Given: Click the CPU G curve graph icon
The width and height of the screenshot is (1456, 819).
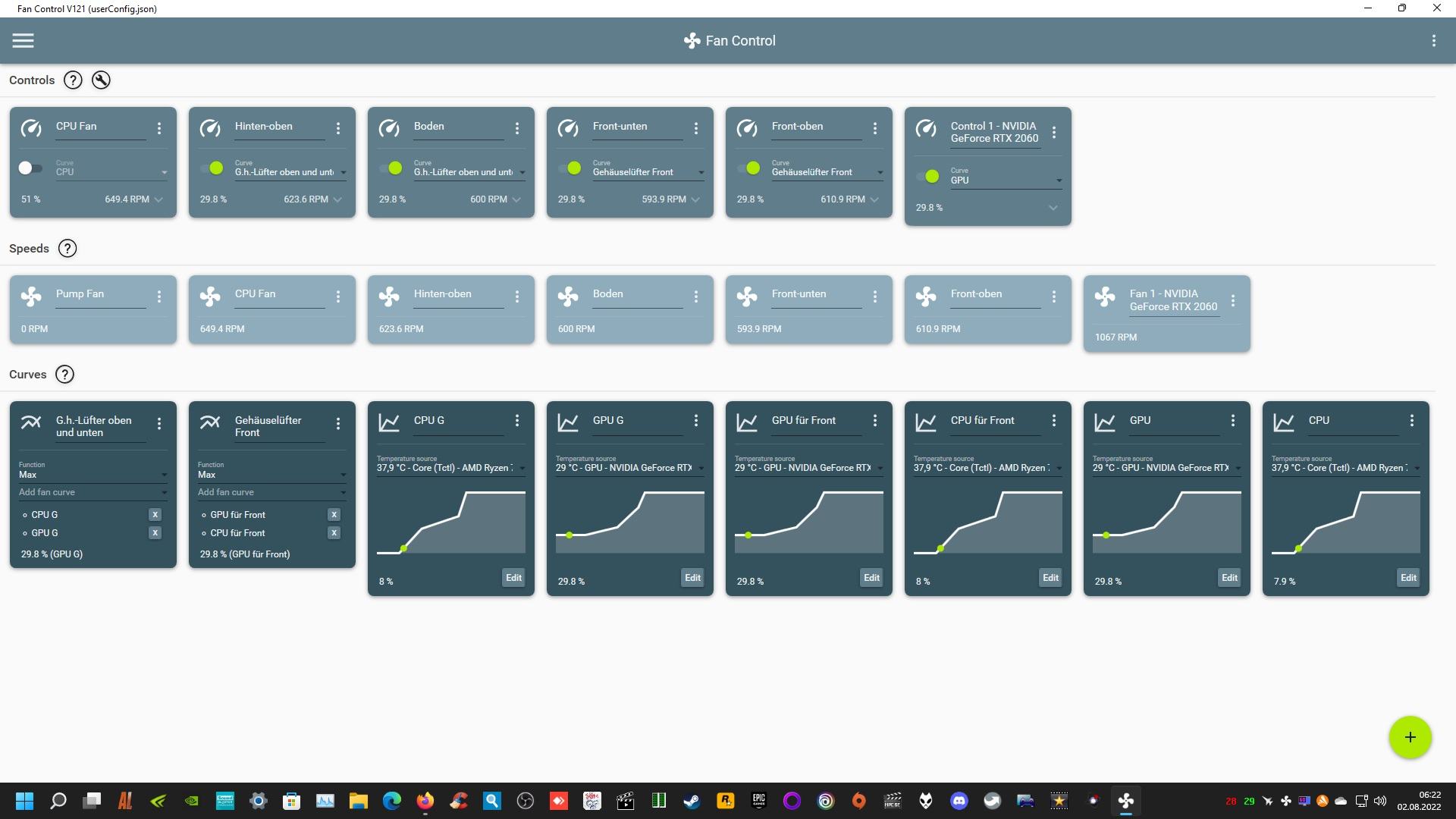Looking at the screenshot, I should 389,422.
